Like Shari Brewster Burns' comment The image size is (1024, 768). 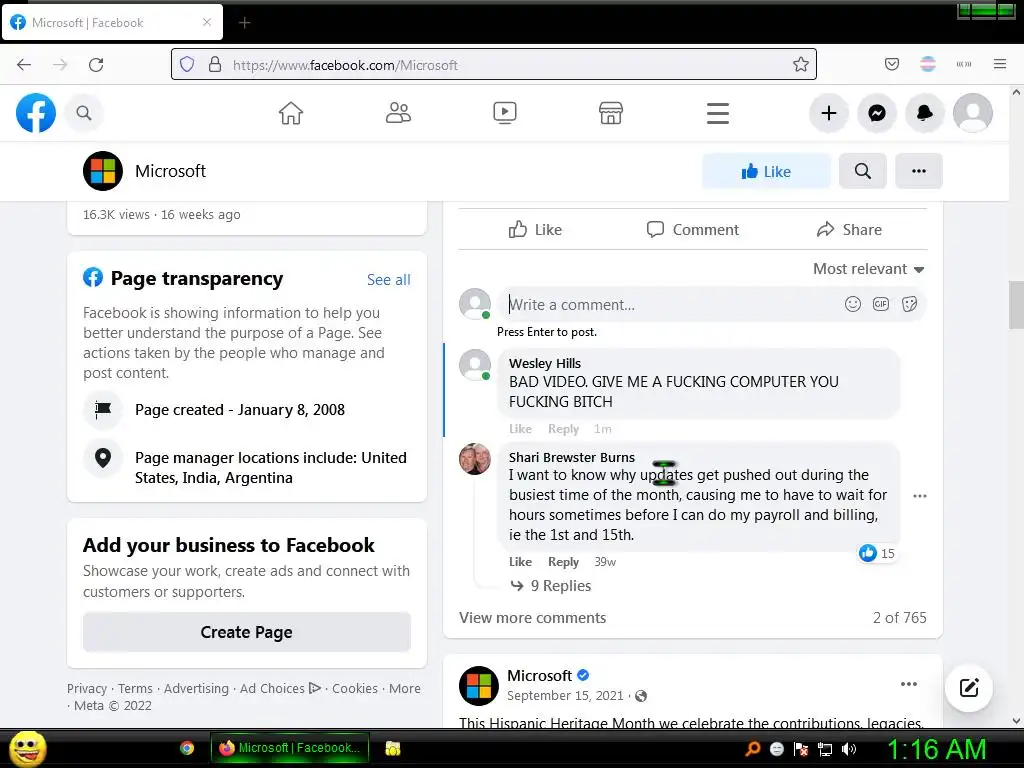click(520, 562)
